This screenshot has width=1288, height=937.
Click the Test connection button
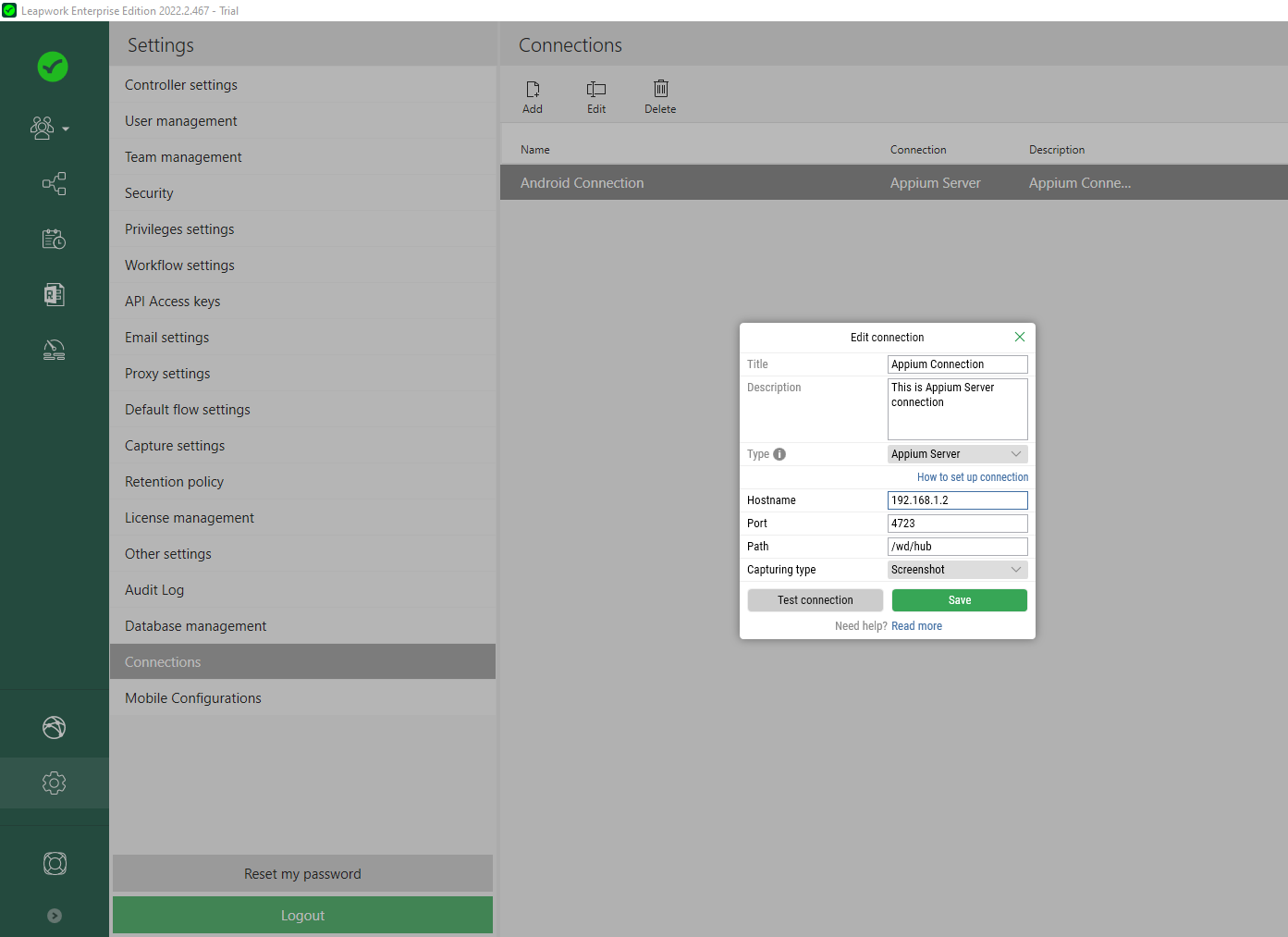point(815,599)
